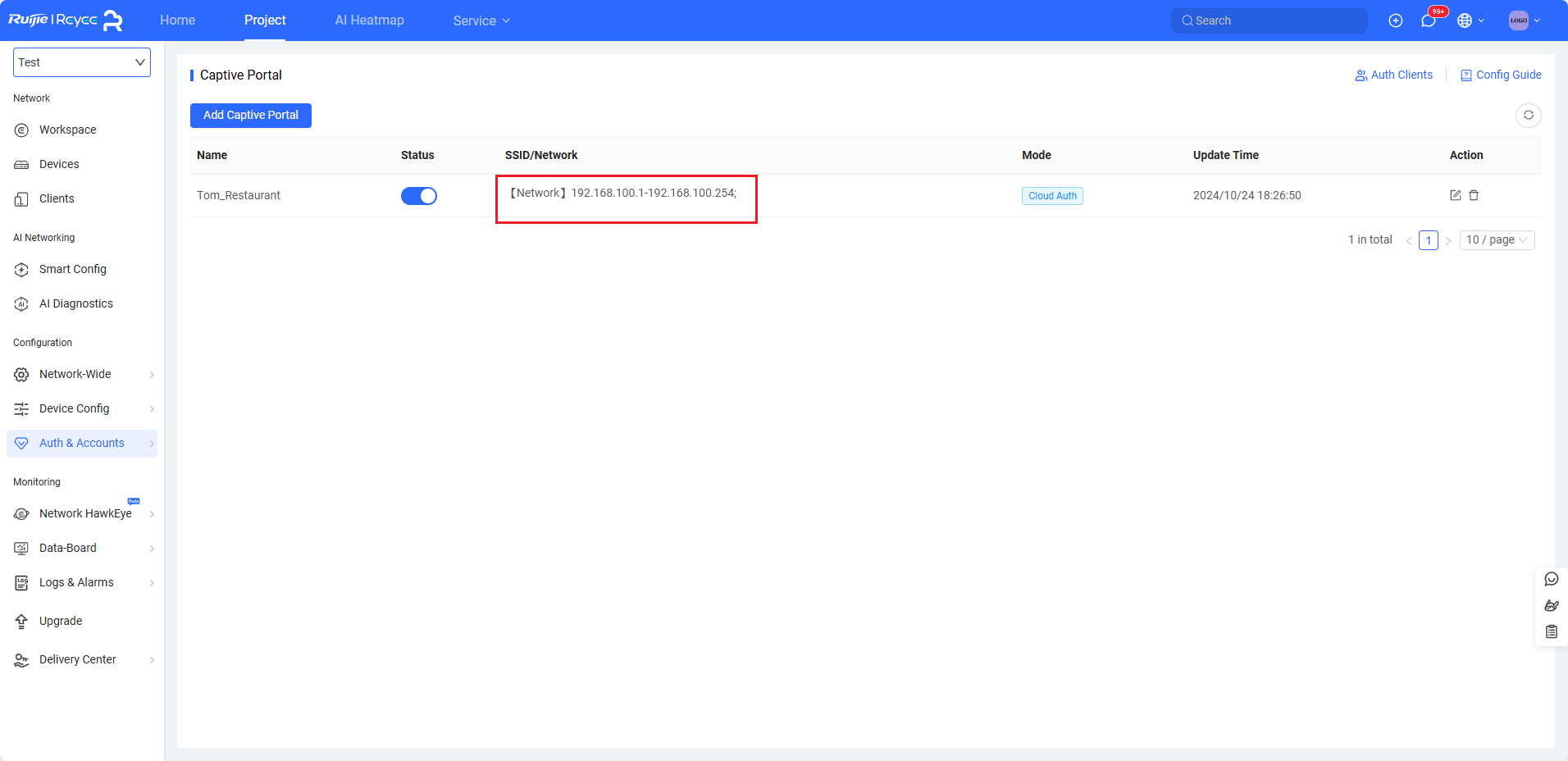
Task: Click the AI Diagnostics icon
Action: [x=22, y=304]
